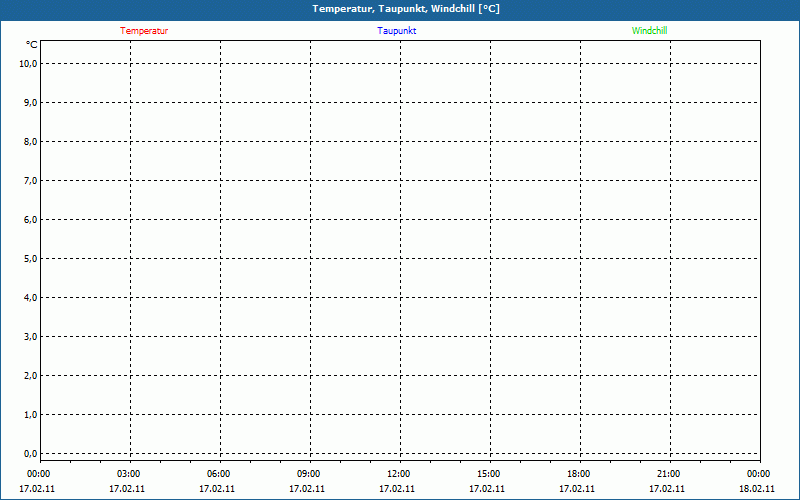Click the 12:00 time label

398,474
